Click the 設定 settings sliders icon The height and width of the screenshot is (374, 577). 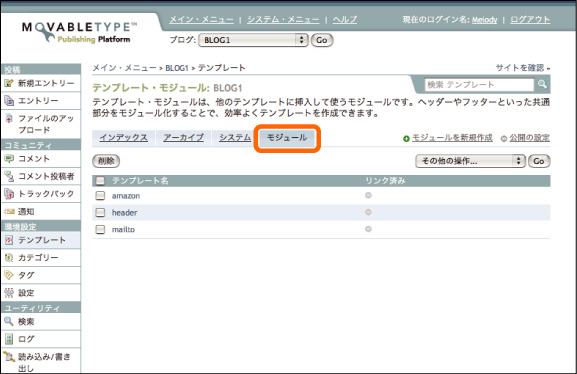(9, 293)
